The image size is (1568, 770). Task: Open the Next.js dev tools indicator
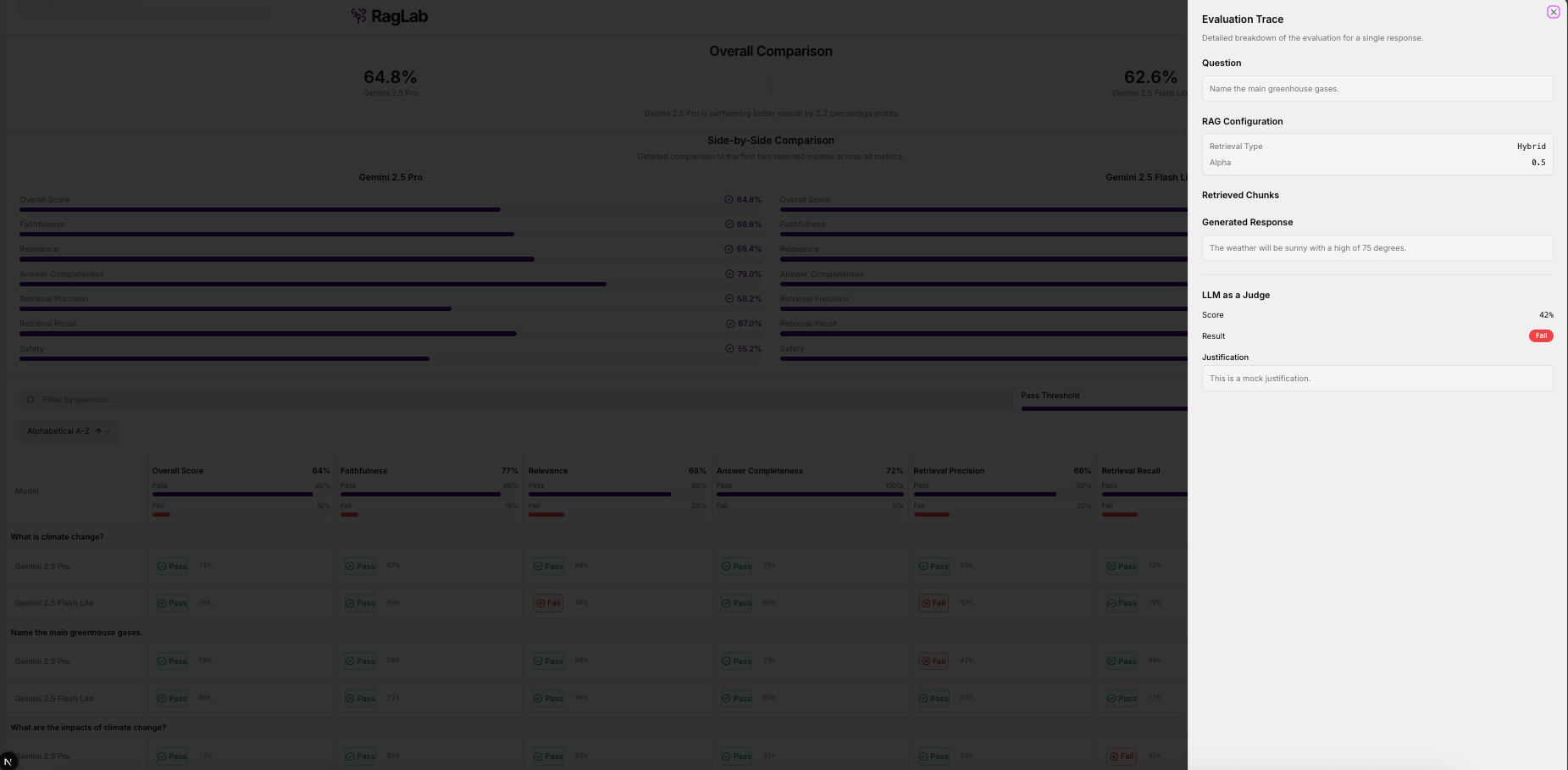pos(8,762)
